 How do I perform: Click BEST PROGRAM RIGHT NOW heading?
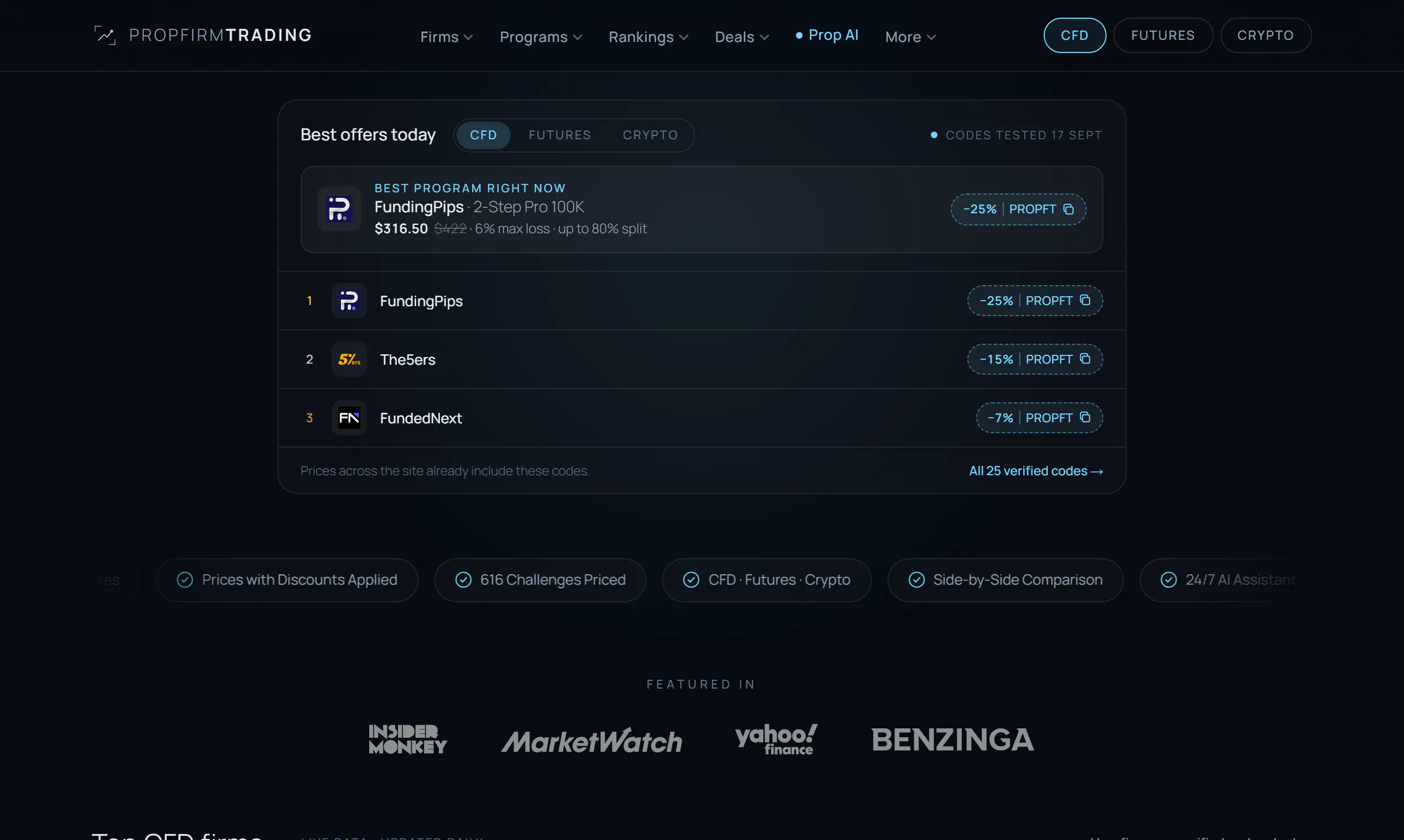coord(470,188)
